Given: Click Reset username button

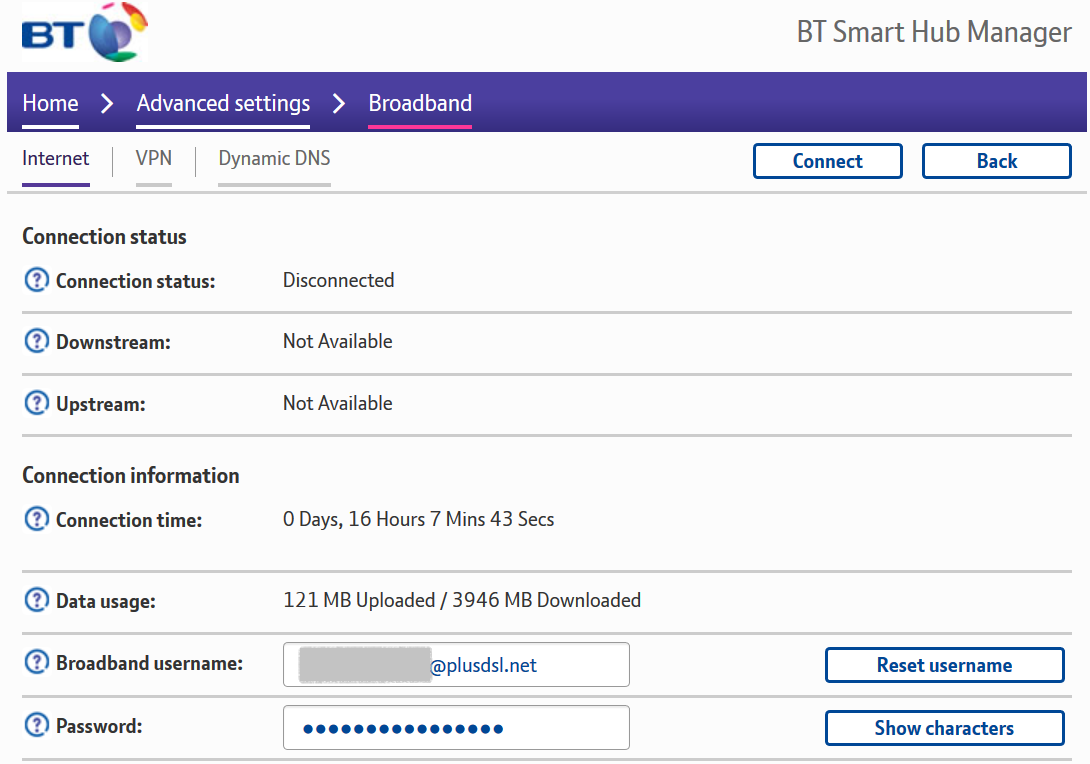Looking at the screenshot, I should 945,665.
